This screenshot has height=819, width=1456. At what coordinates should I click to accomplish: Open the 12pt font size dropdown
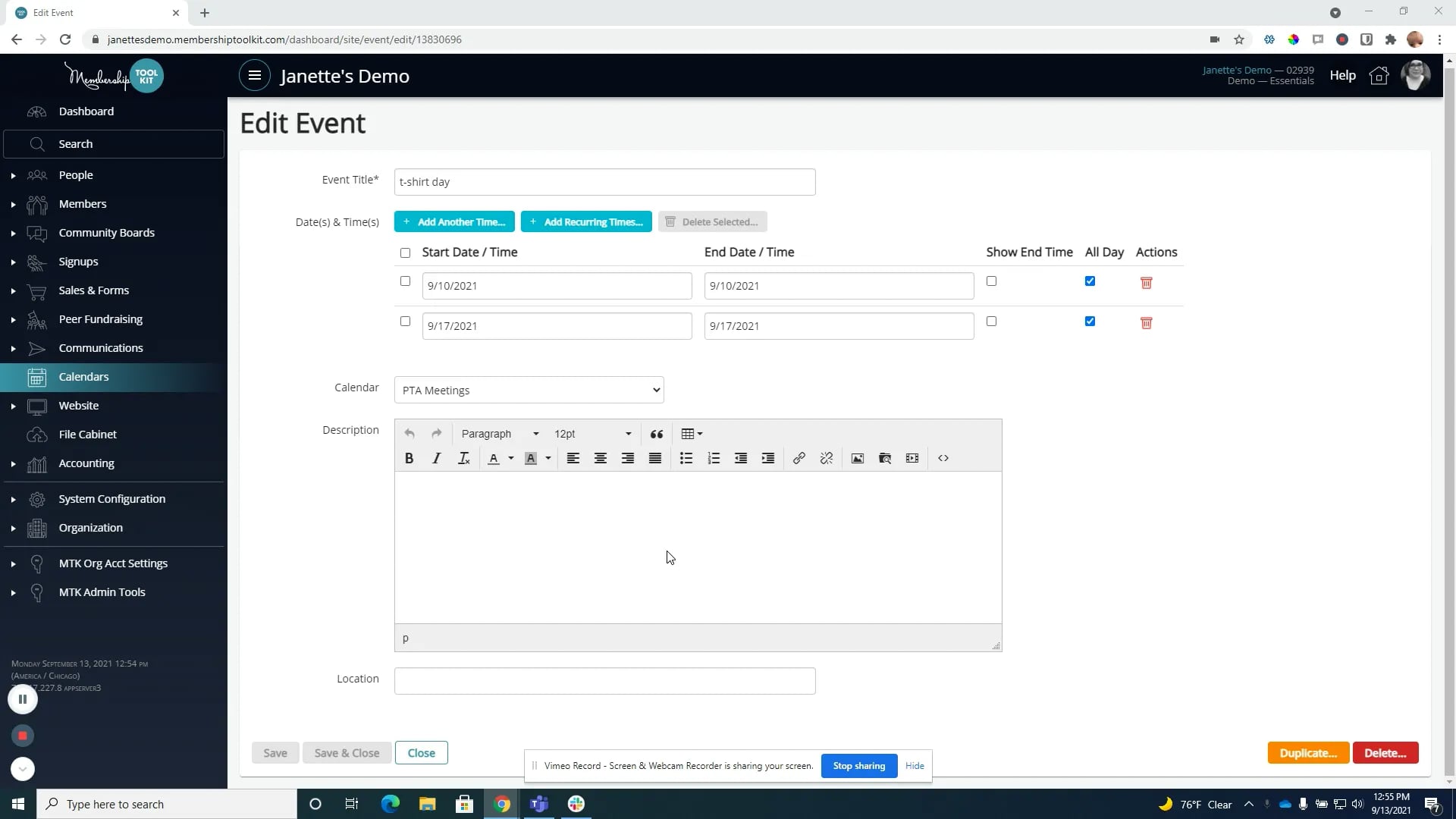(x=592, y=434)
